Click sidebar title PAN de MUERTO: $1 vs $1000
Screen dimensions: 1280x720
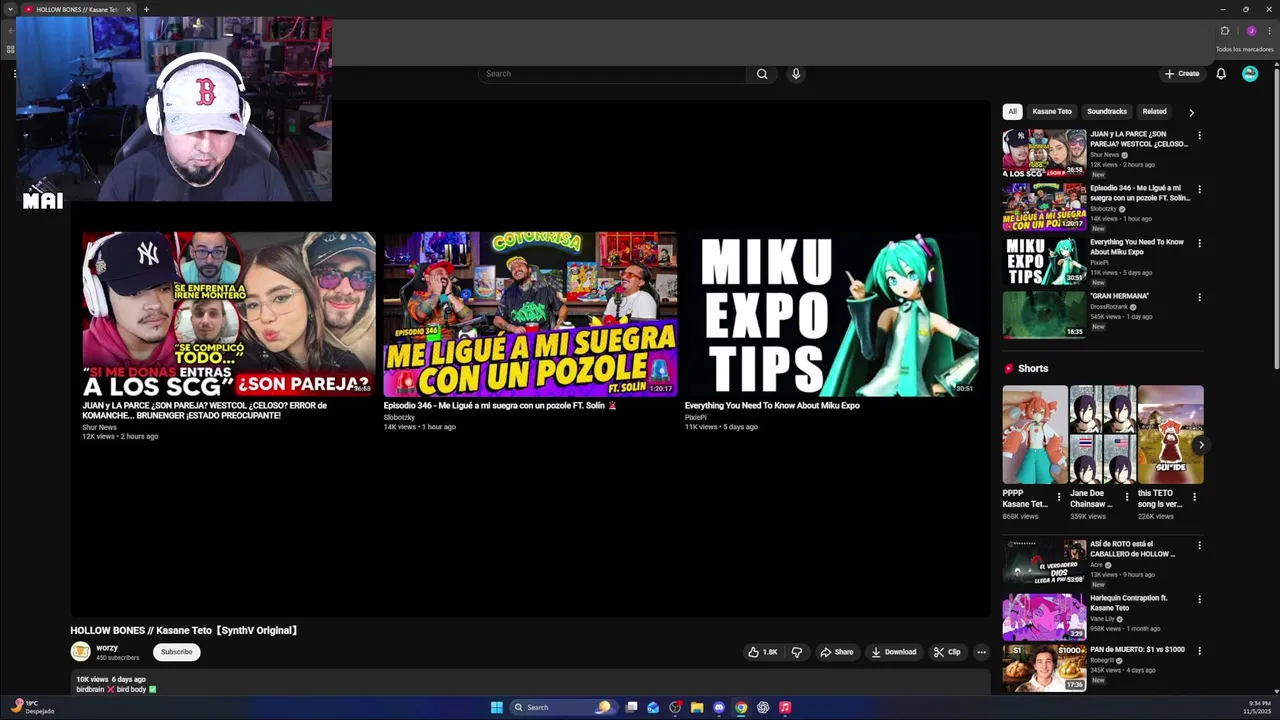(1137, 650)
